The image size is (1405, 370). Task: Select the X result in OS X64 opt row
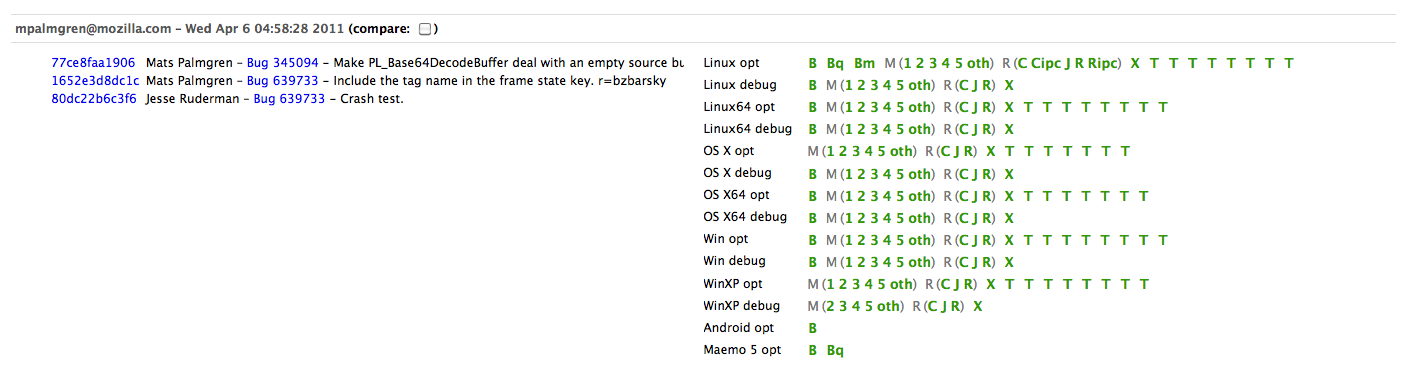coord(1010,196)
